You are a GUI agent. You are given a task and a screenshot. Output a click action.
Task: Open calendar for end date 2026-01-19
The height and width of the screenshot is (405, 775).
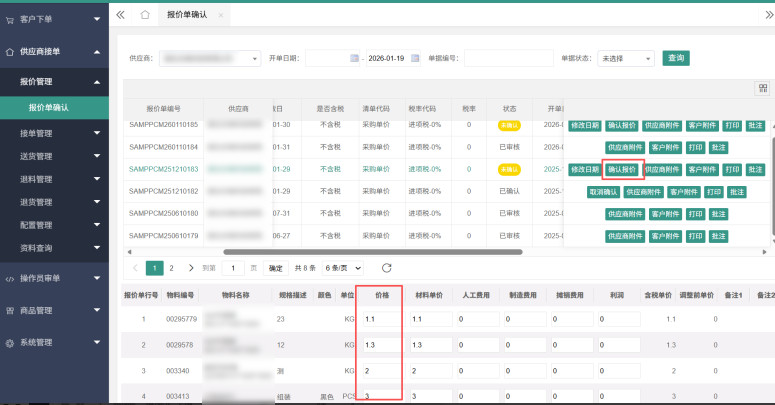click(415, 58)
